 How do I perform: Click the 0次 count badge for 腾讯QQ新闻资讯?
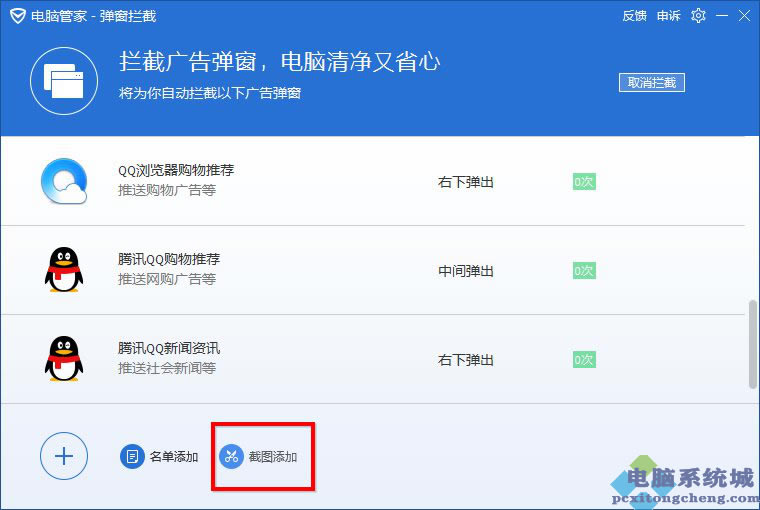point(584,360)
